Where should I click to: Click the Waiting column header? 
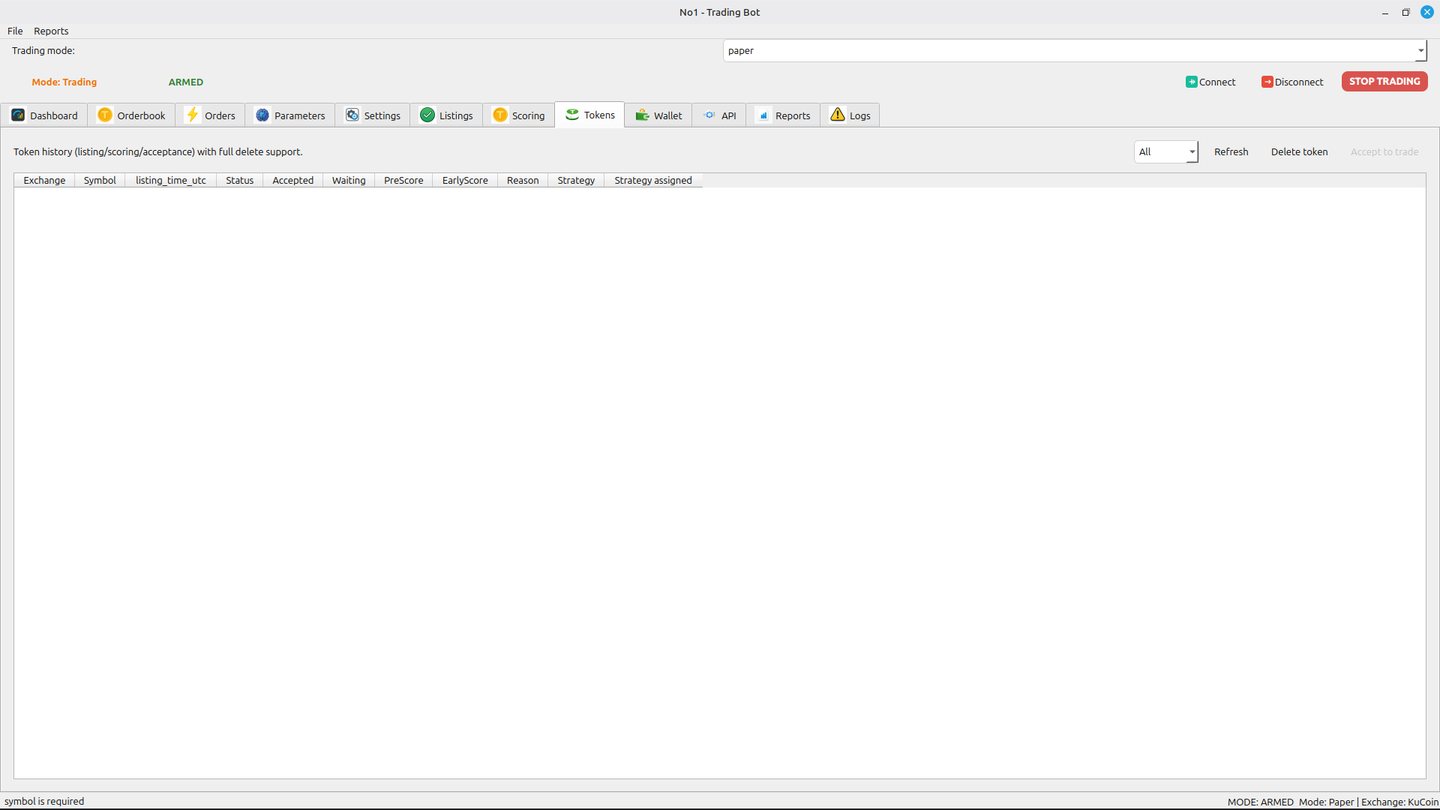point(349,180)
